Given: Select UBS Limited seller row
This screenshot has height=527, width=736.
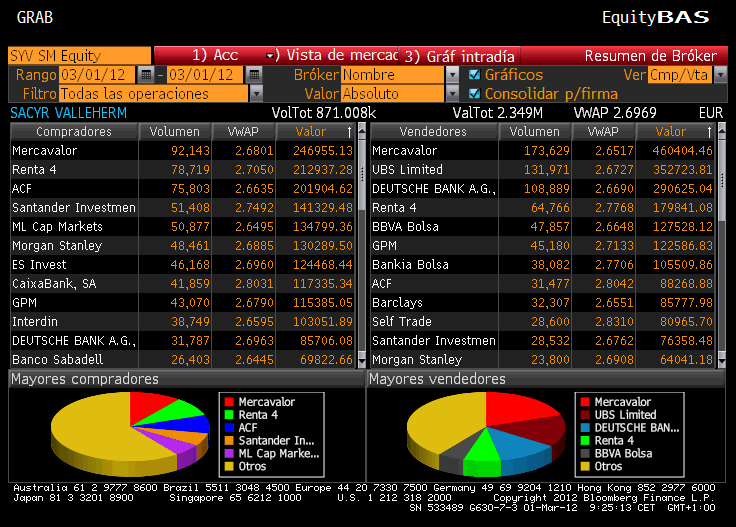Looking at the screenshot, I should [543, 169].
